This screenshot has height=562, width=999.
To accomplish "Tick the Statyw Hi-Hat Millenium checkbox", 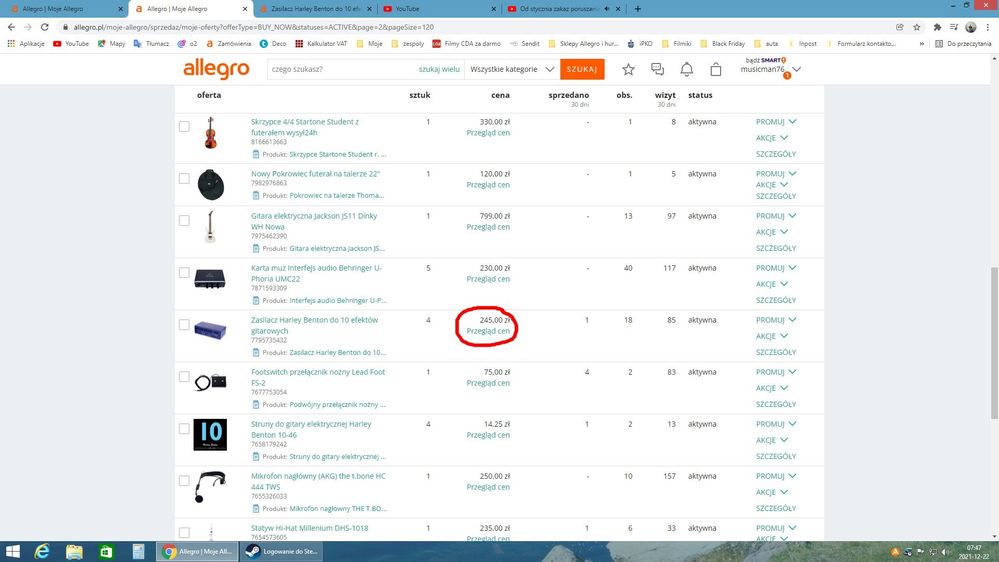I will pos(184,533).
